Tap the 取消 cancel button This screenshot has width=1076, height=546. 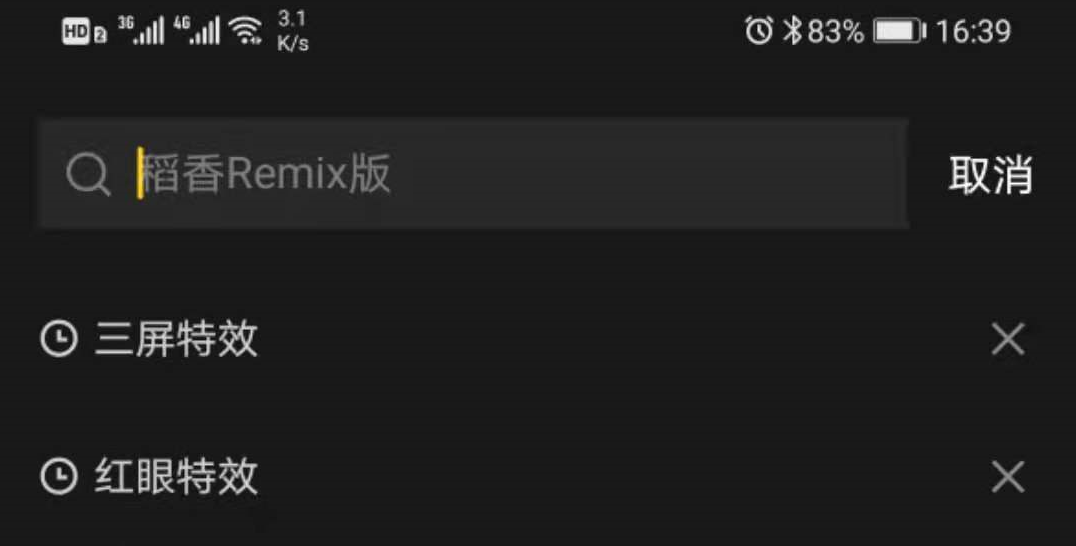coord(990,174)
